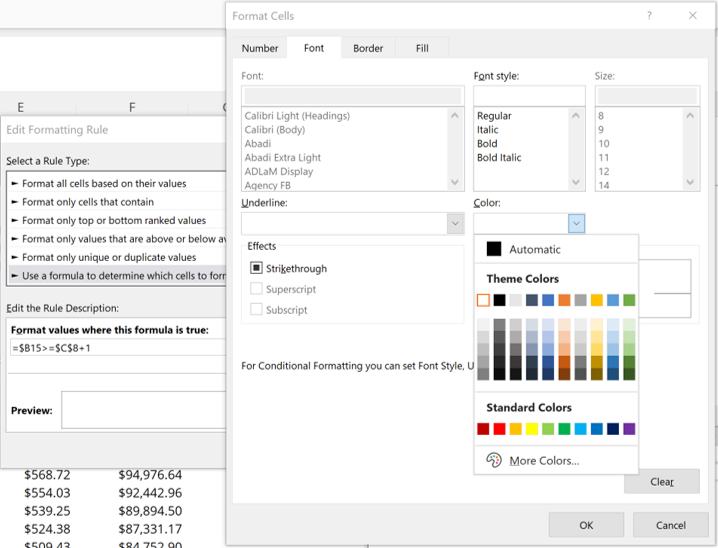
Task: Choose the green theme color swatch
Action: click(629, 300)
